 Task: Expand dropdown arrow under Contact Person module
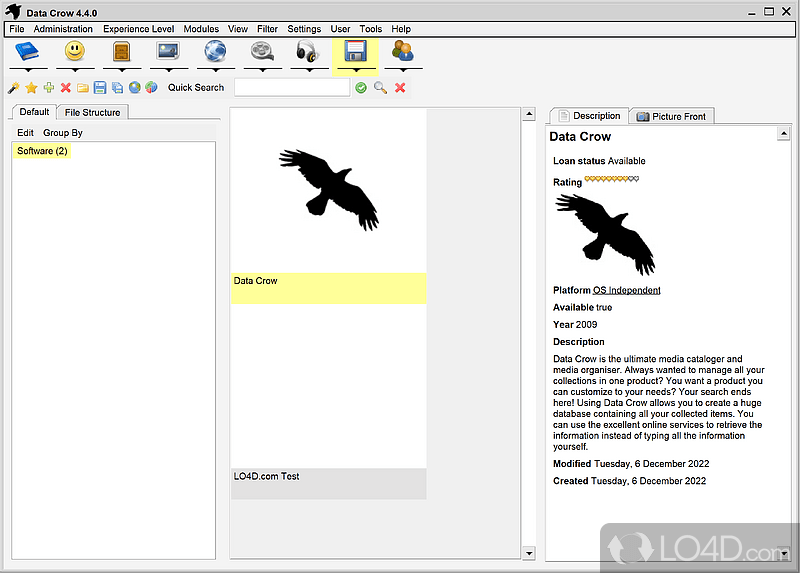click(403, 69)
